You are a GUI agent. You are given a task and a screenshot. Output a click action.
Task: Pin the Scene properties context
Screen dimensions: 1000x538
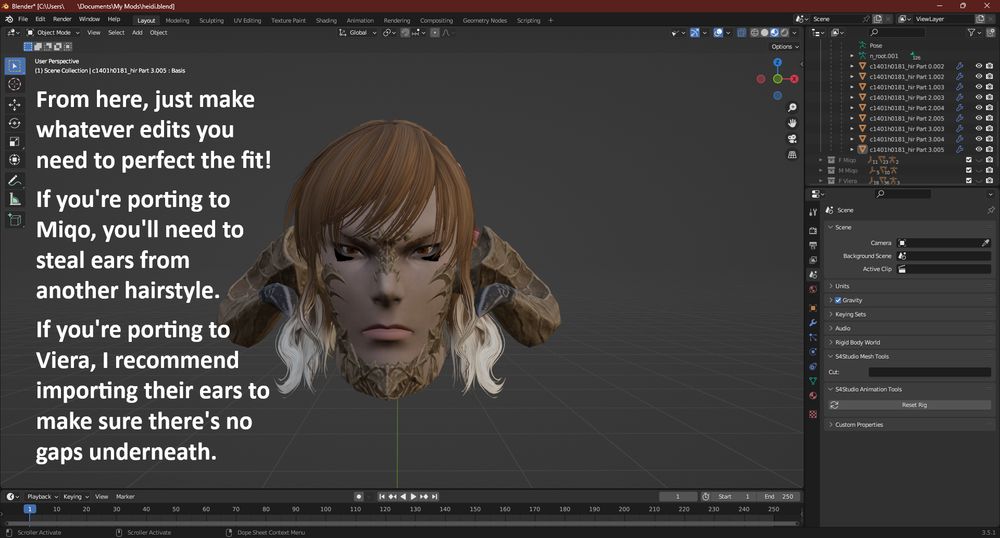[990, 210]
